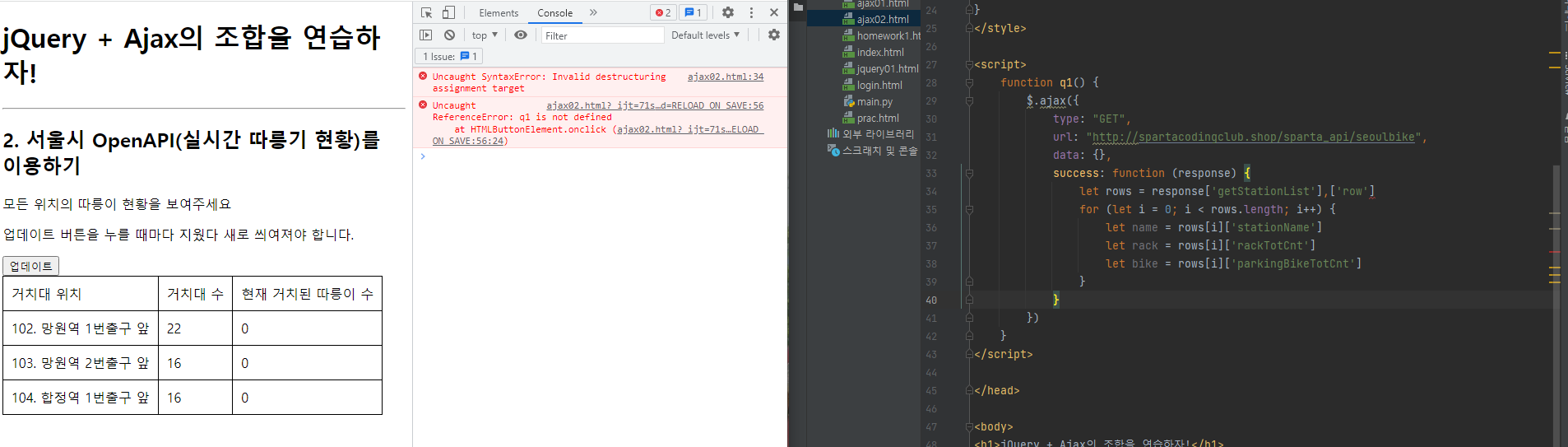Click the ReferenceError red error icon
This screenshot has width=1568, height=447.
[423, 105]
